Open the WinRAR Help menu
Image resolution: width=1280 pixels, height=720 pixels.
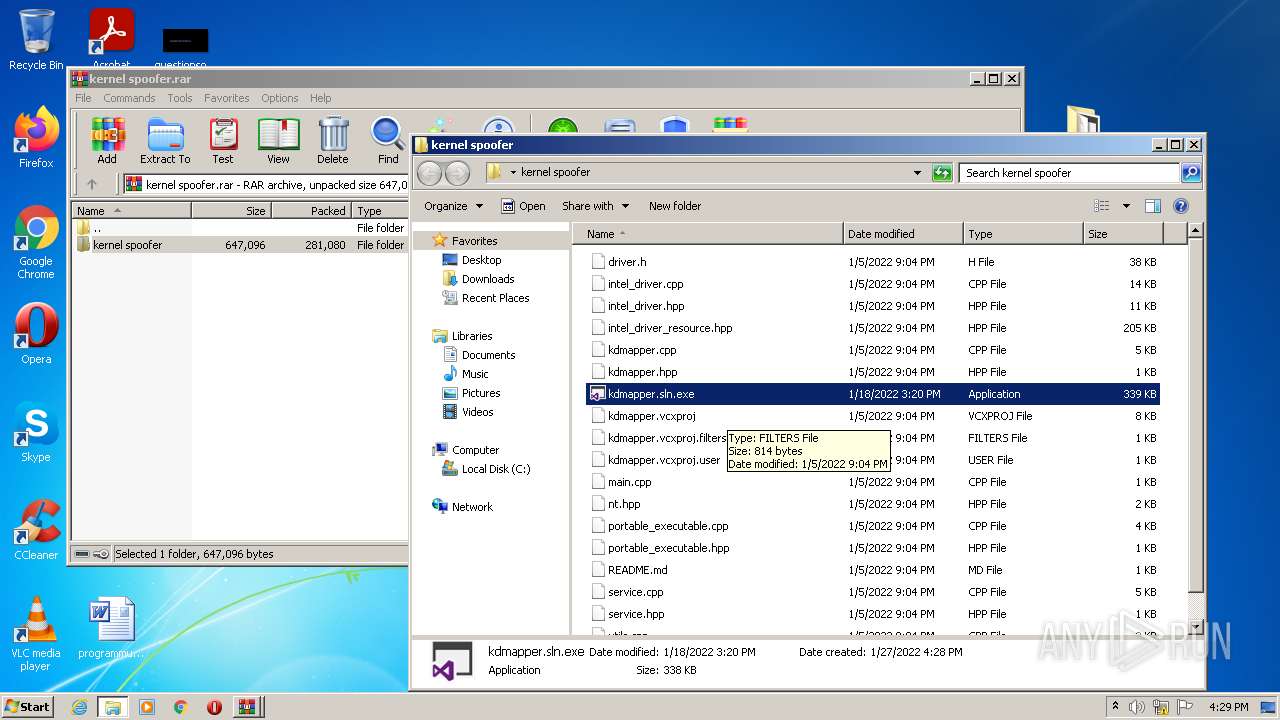tap(320, 98)
